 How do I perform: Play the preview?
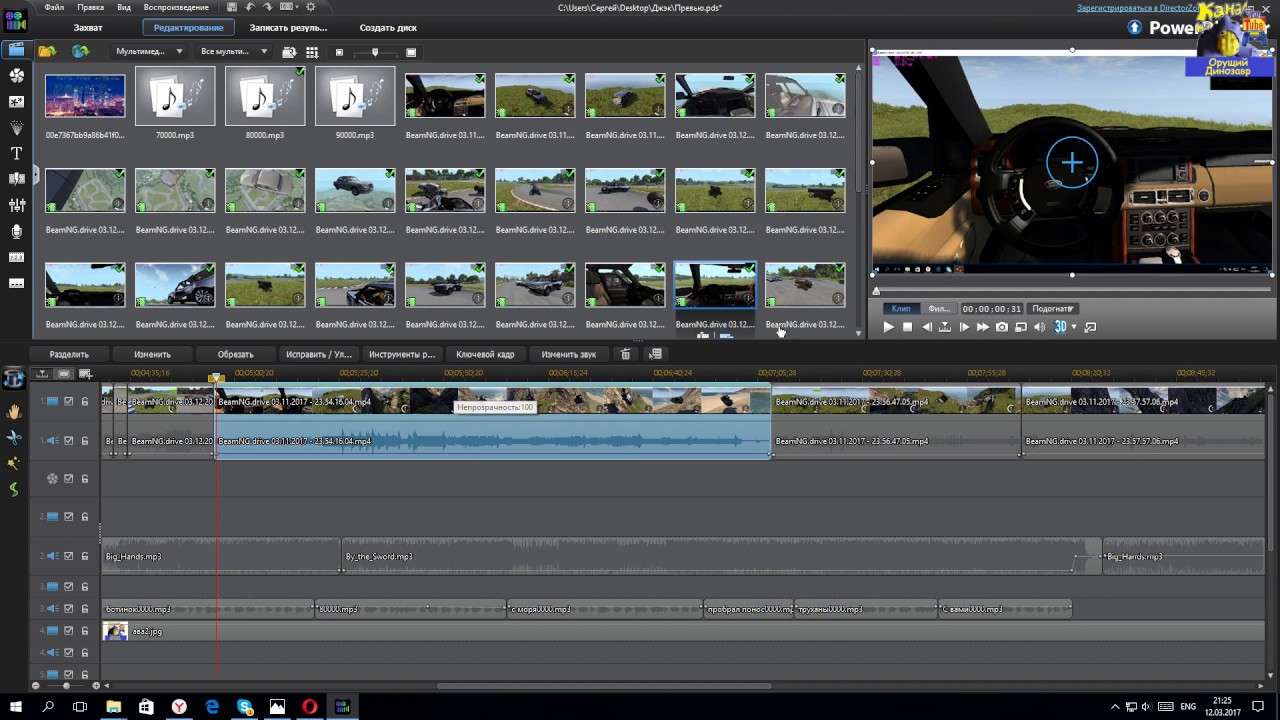[x=888, y=327]
